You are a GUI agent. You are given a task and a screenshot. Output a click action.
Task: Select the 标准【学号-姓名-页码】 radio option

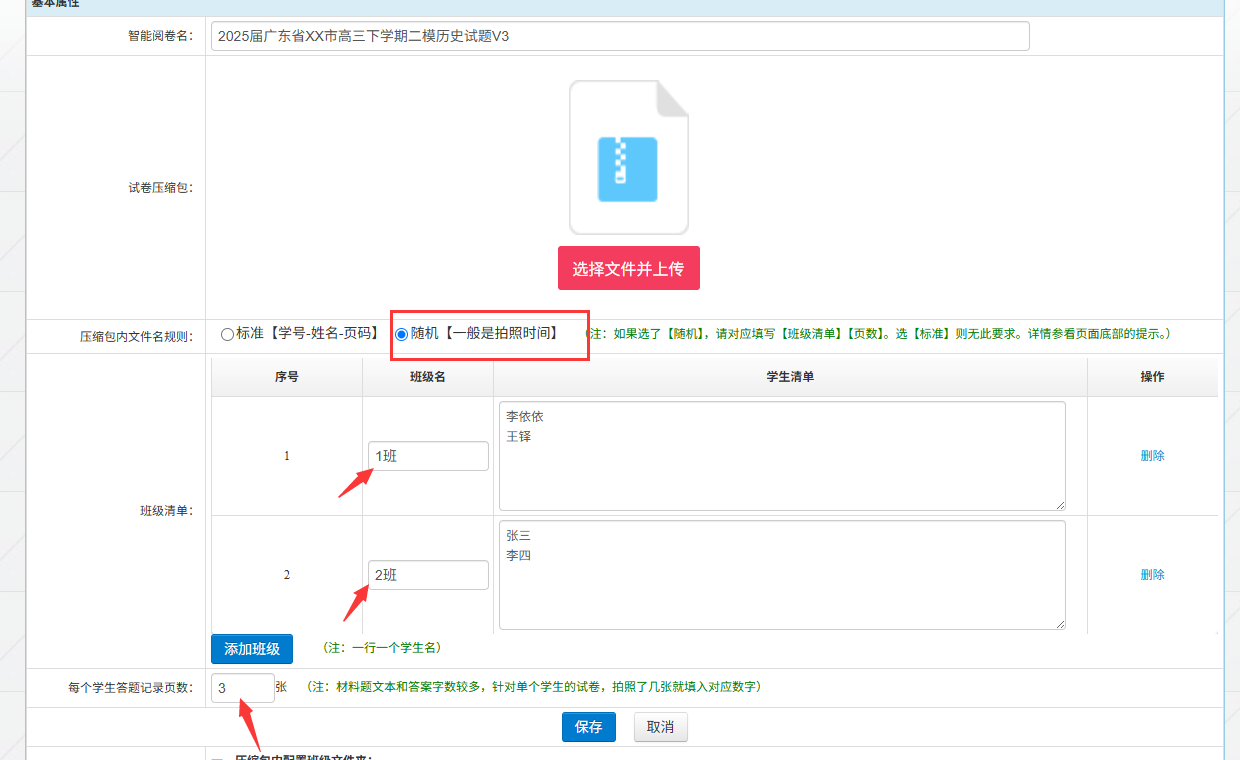227,334
